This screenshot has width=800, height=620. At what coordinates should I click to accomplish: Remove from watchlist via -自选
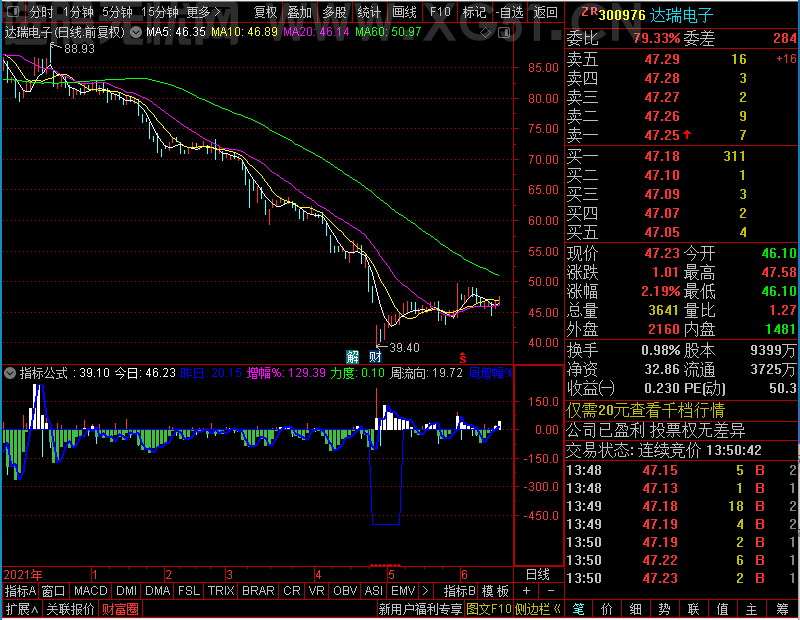pos(509,12)
